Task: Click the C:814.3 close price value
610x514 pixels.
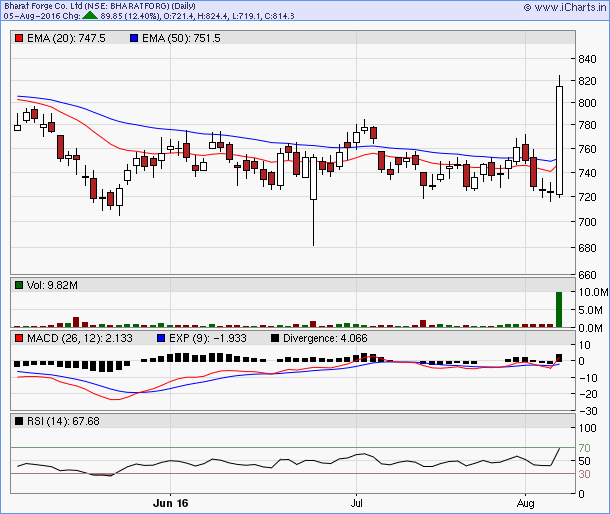Action: 279,16
